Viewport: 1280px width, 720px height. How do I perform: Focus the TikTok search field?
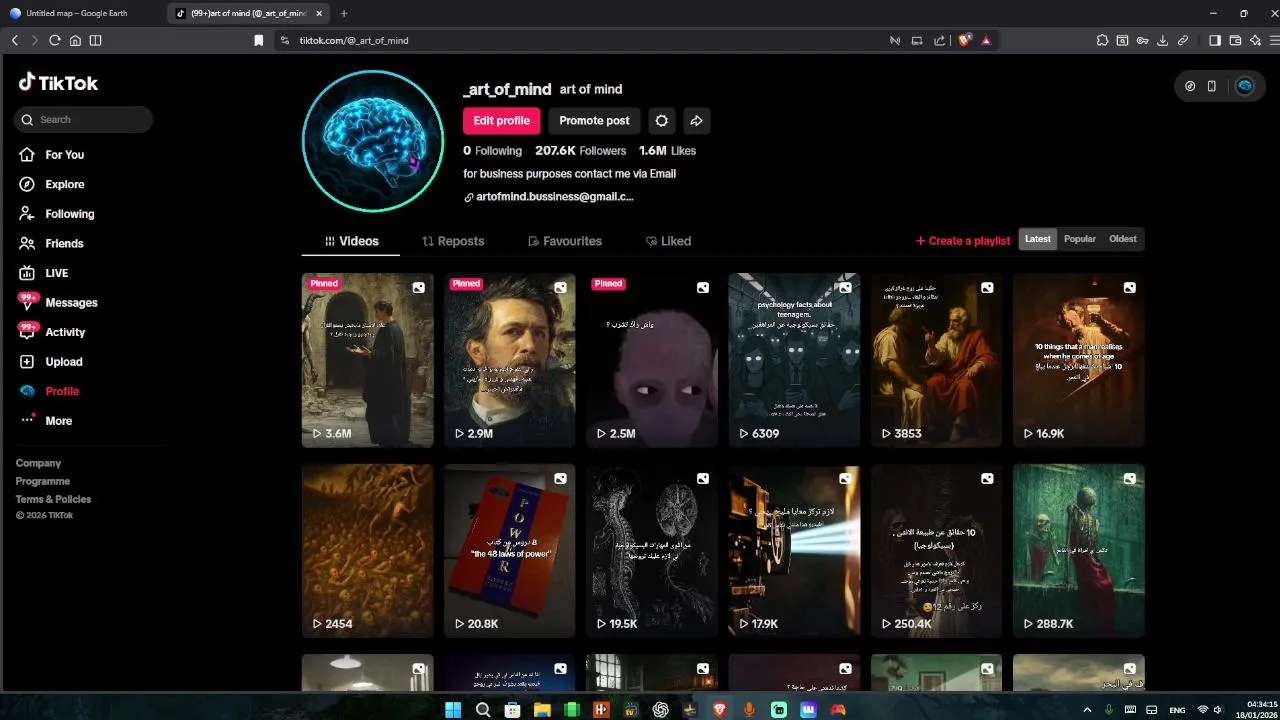83,119
